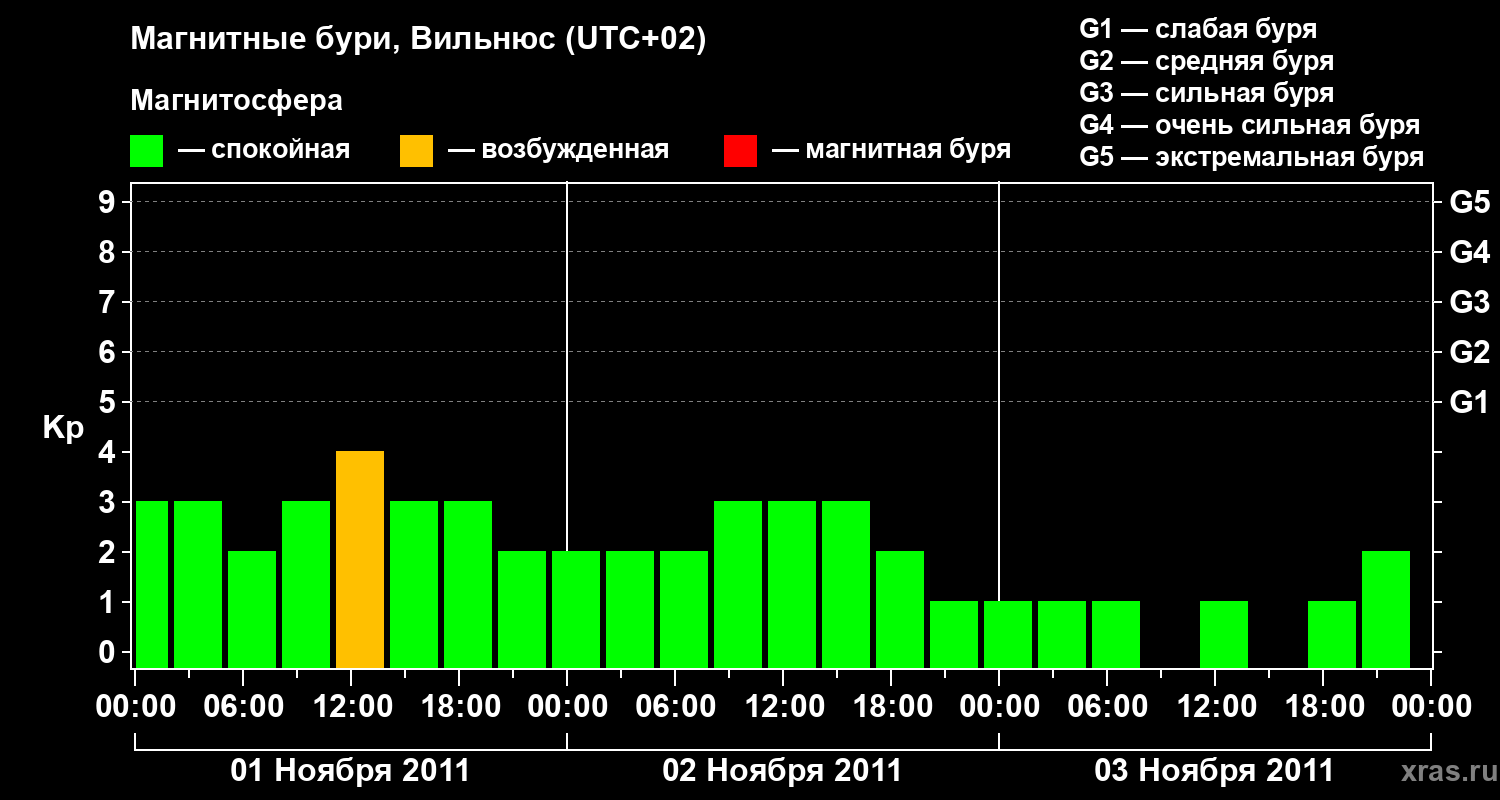The height and width of the screenshot is (800, 1500).
Task: Click the '7' value on the Kp axis
Action: point(107,302)
